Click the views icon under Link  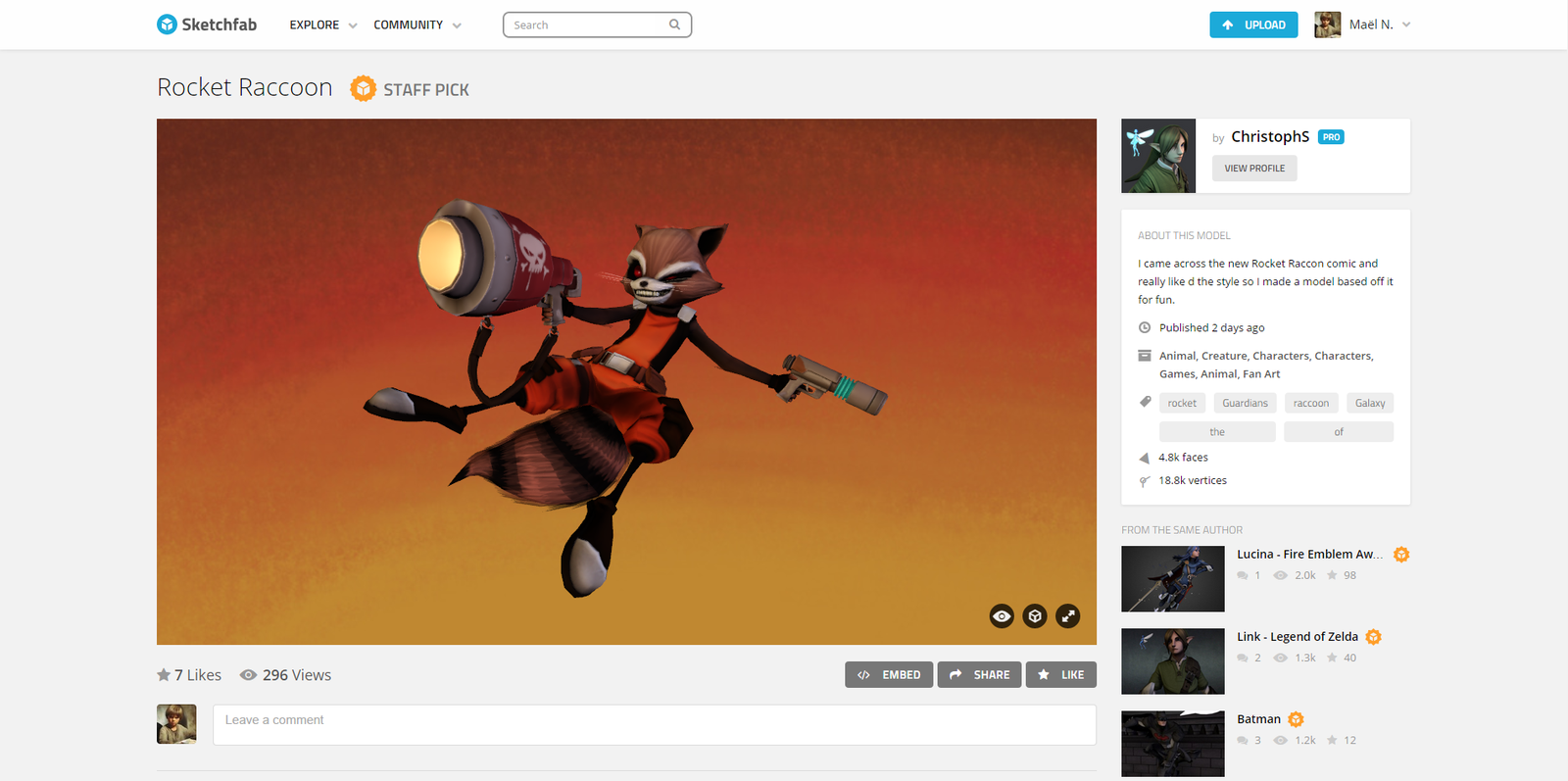1280,659
